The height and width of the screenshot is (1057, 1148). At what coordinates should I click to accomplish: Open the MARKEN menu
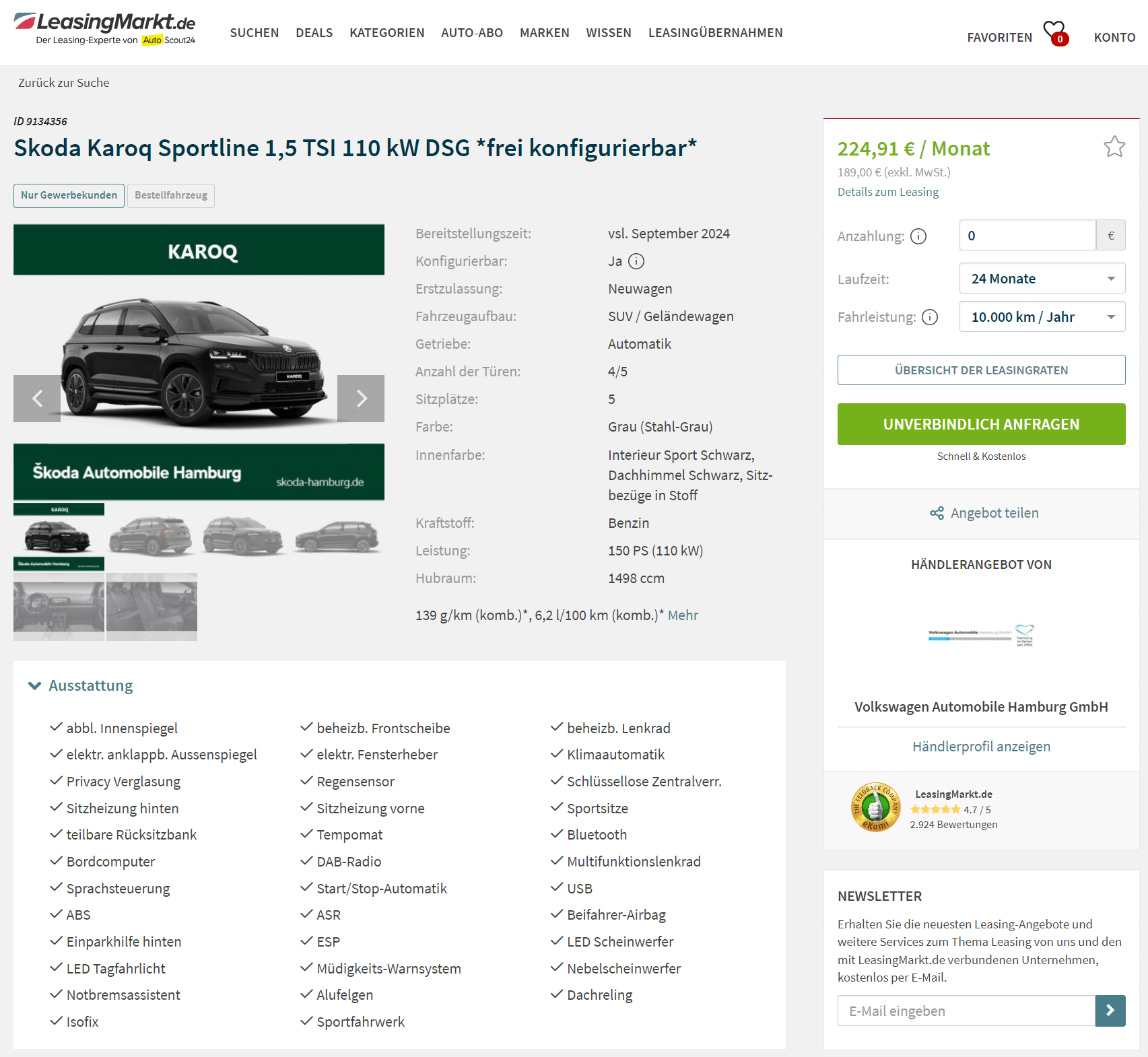545,33
